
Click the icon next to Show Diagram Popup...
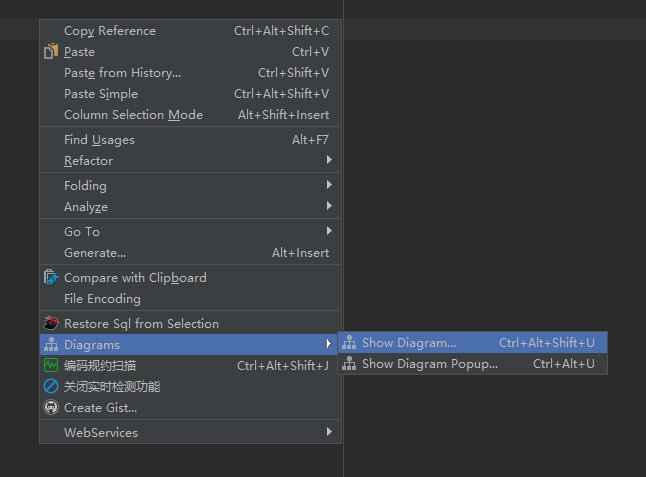point(349,363)
